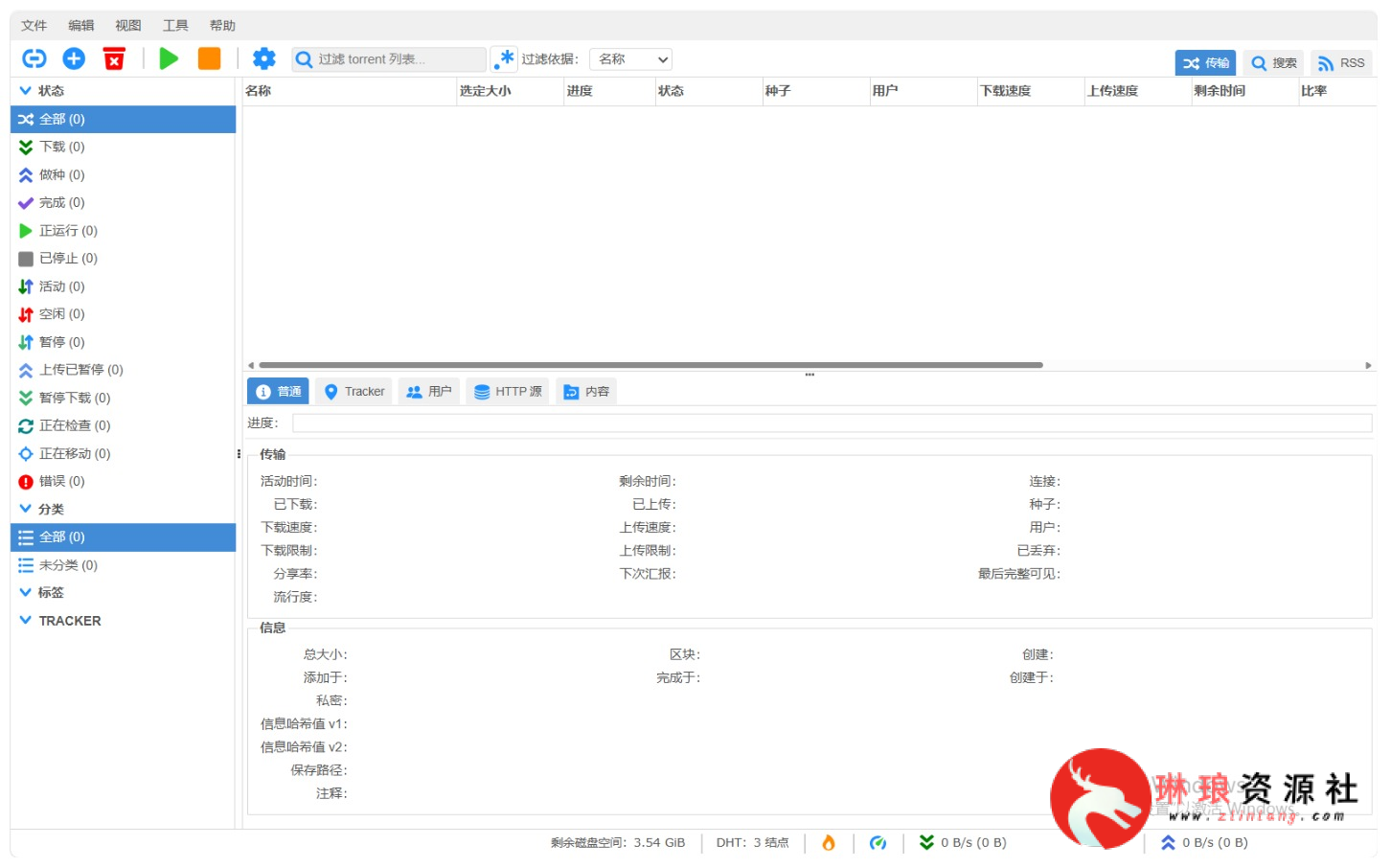Open the 工具 menu
The height and width of the screenshot is (868, 1391).
point(175,26)
